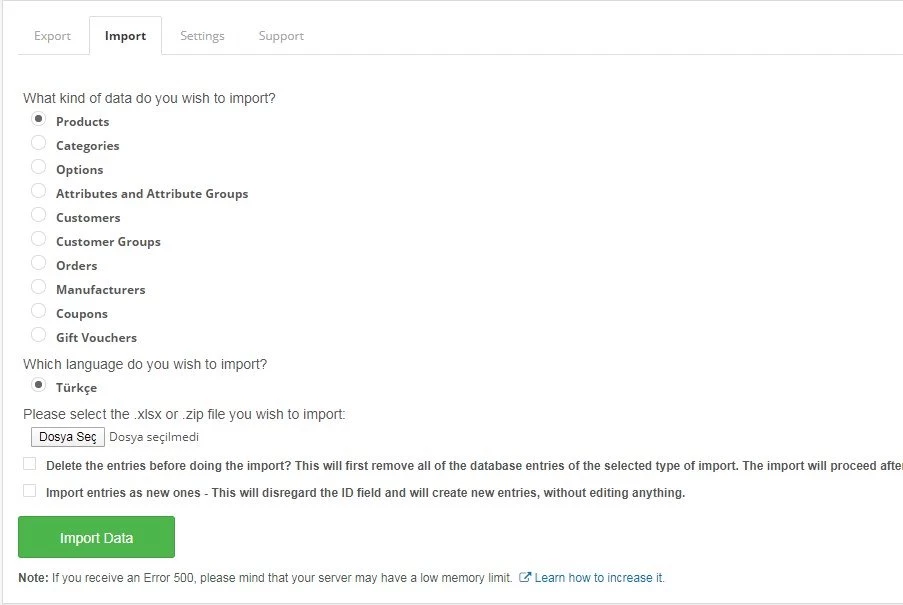Select the Categories radio button
903x605 pixels.
[x=39, y=143]
